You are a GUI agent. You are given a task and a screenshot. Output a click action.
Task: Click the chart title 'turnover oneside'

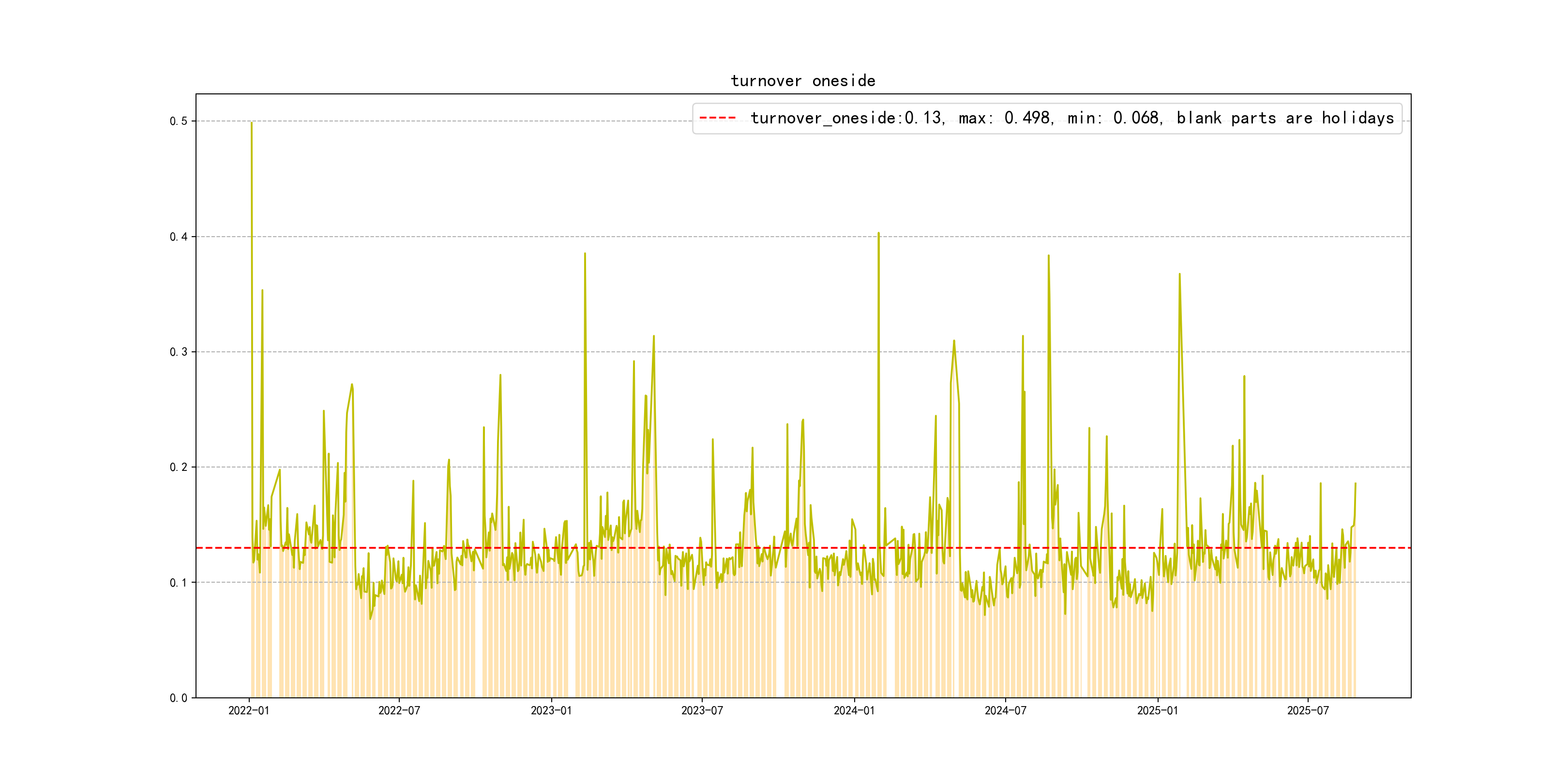(802, 81)
